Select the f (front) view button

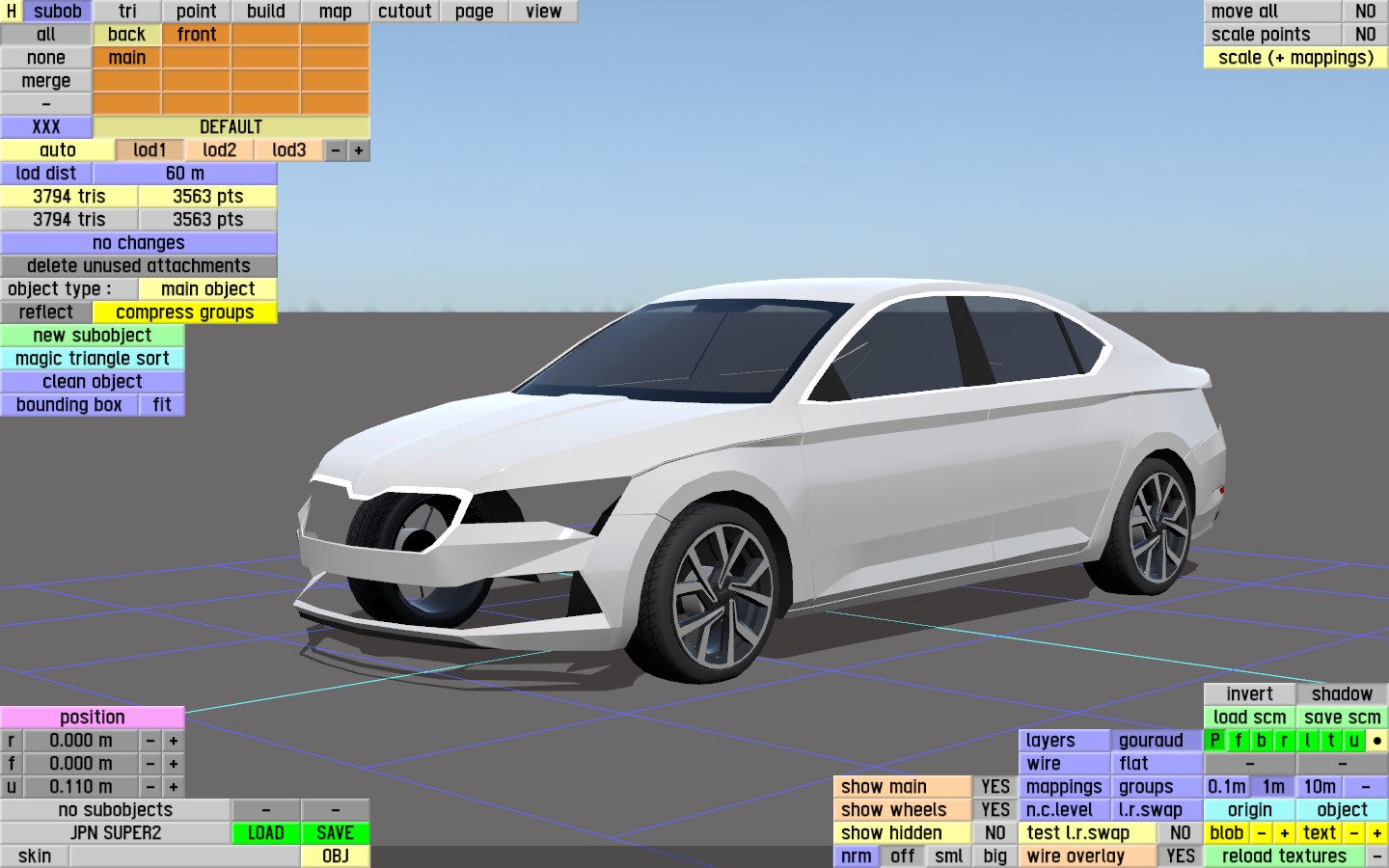1239,741
